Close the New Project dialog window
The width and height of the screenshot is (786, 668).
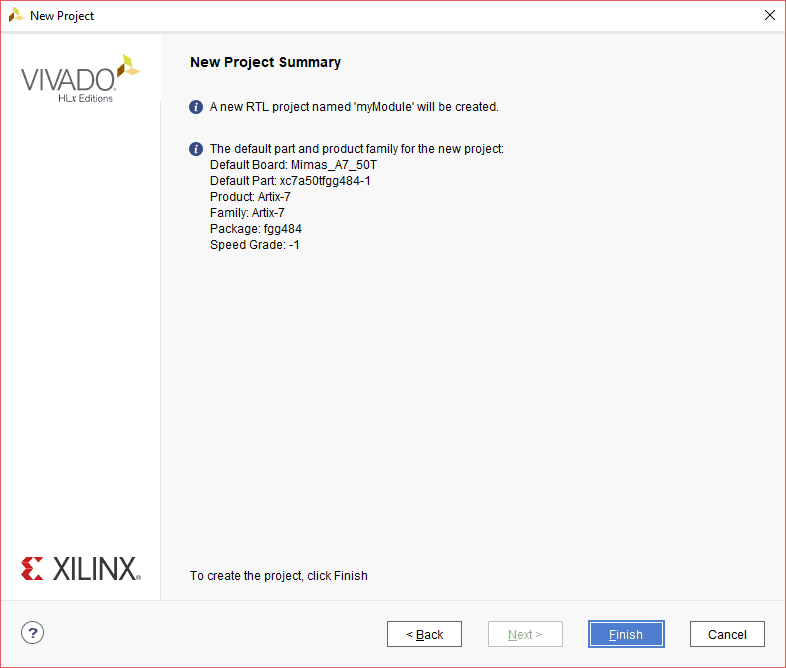769,16
